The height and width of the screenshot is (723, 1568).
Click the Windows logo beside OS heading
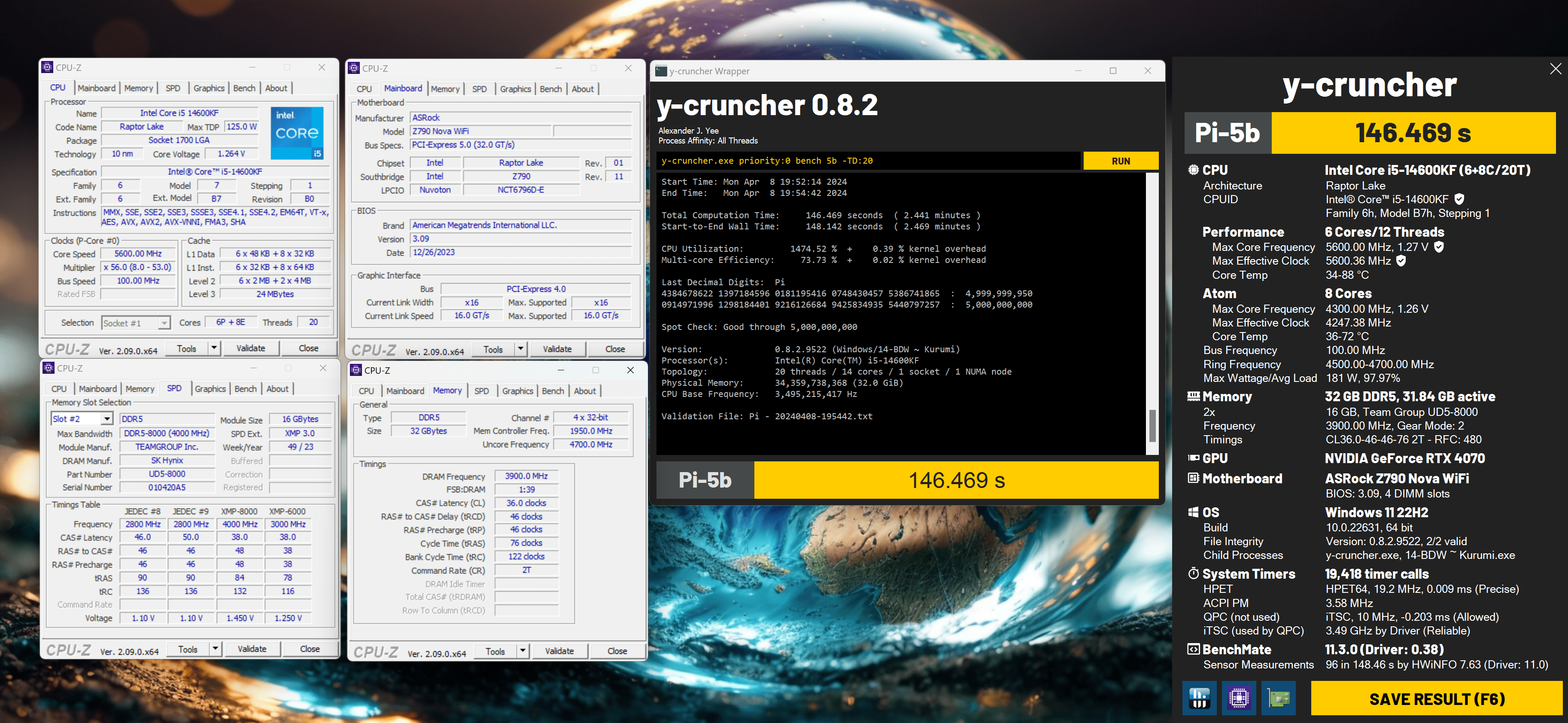point(1193,512)
